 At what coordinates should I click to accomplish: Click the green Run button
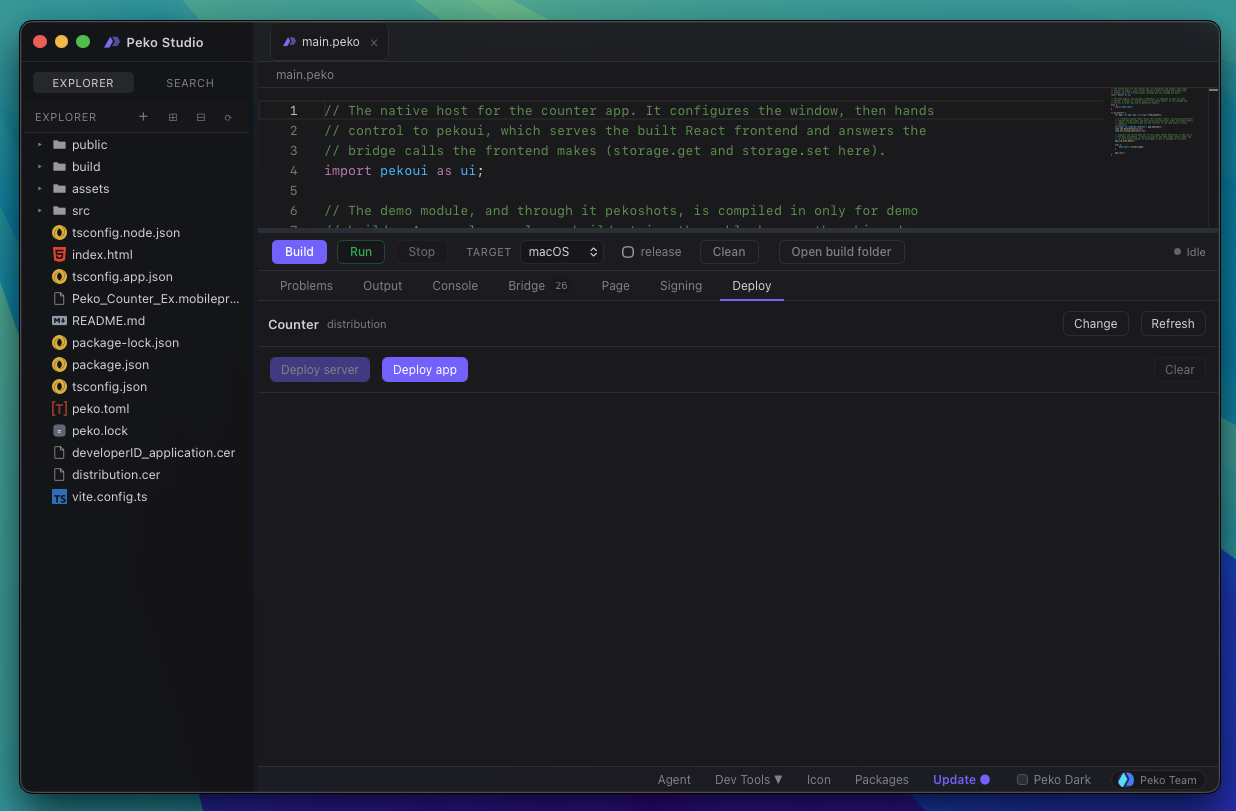pyautogui.click(x=361, y=252)
